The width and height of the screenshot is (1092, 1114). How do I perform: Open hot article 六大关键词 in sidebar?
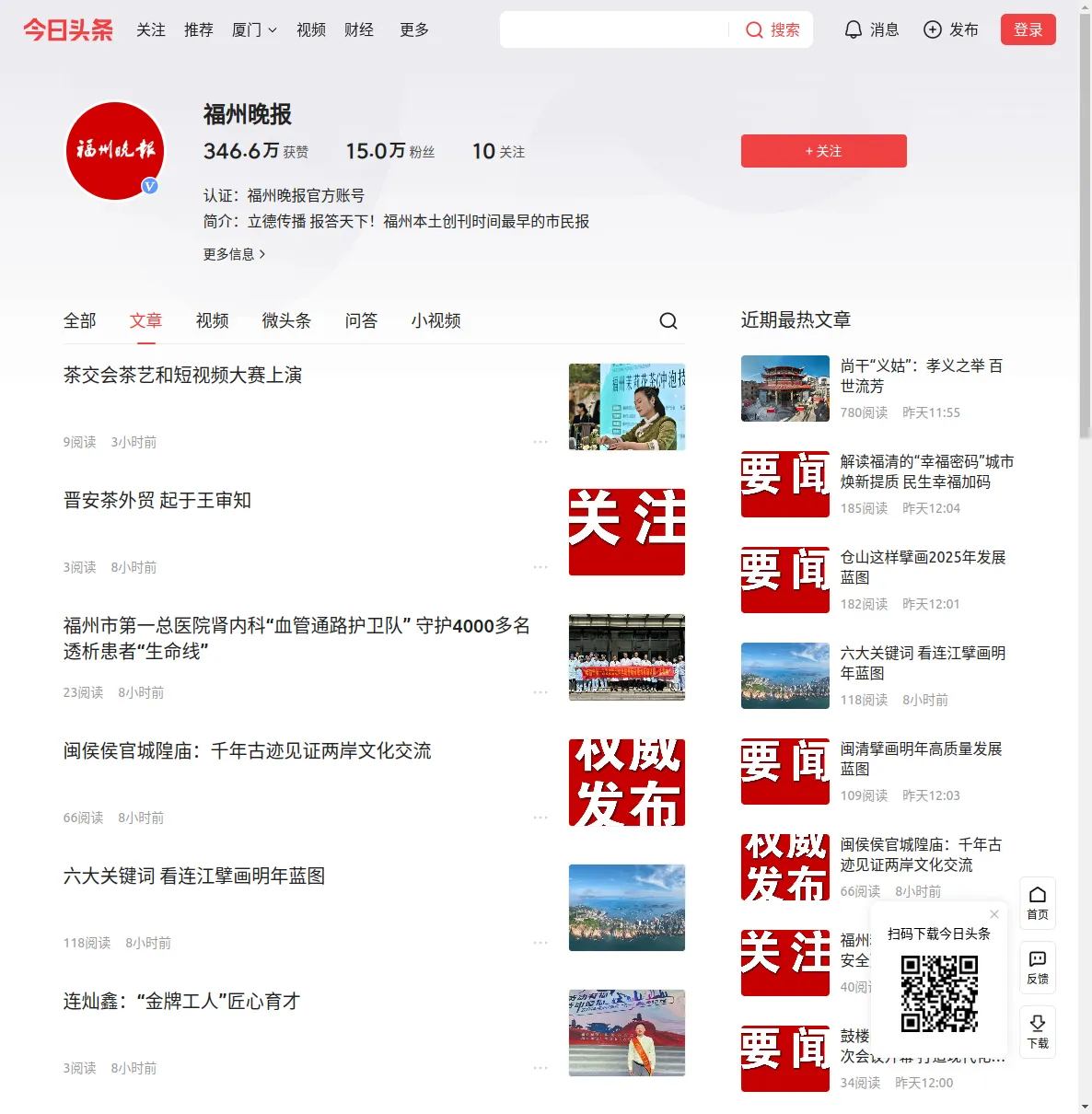(x=924, y=663)
